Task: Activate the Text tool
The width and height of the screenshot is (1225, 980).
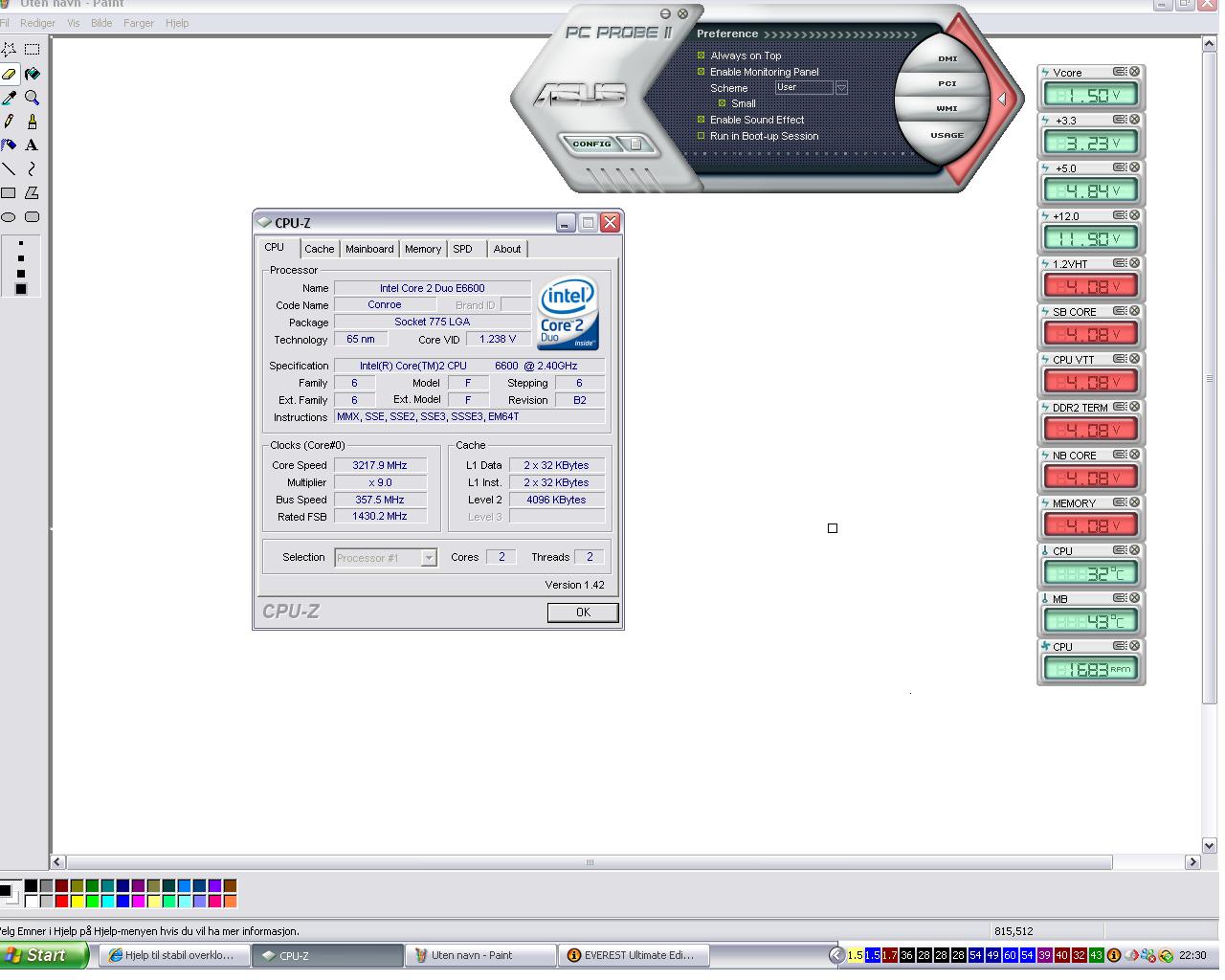Action: (32, 145)
